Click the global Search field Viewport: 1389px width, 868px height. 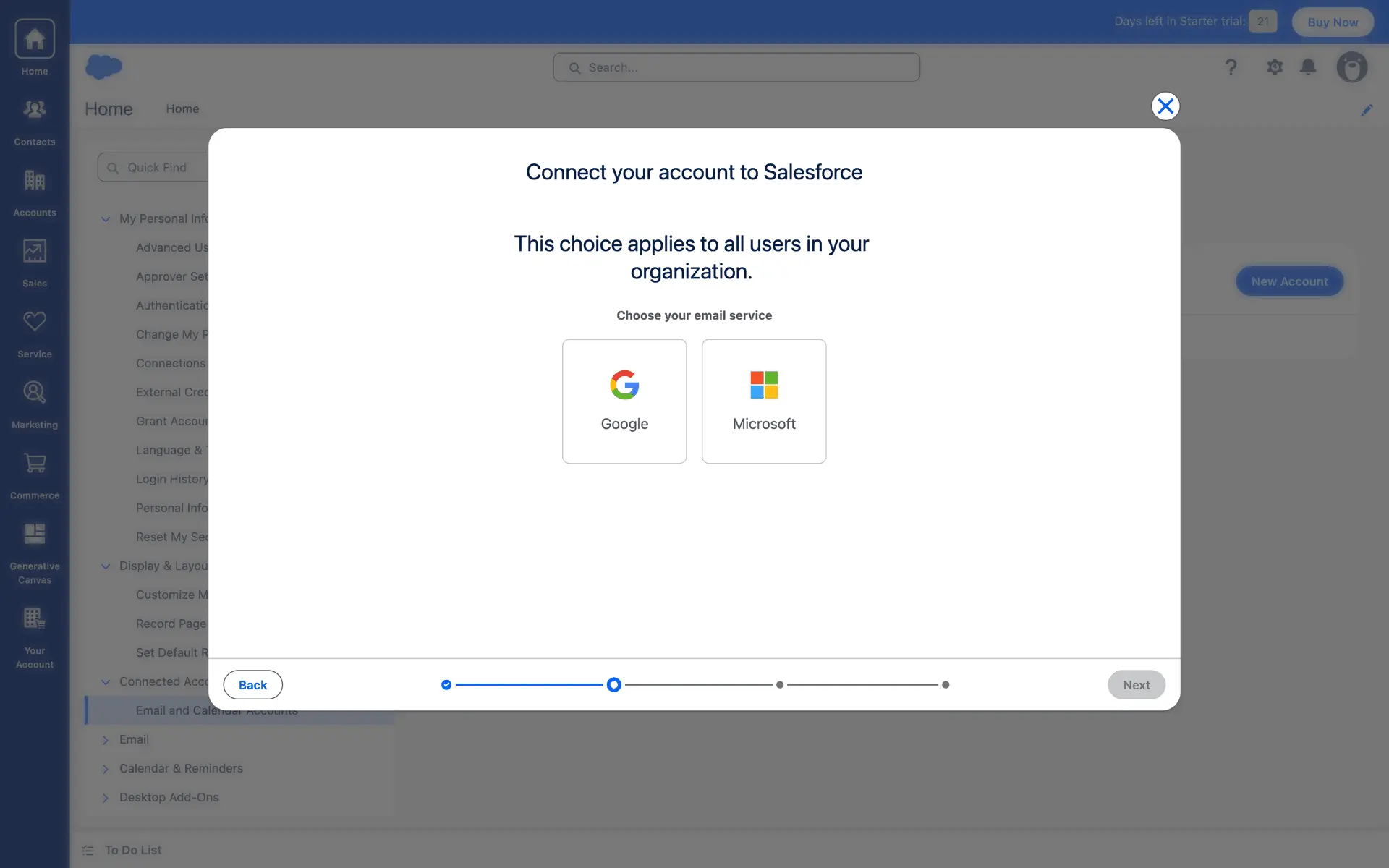click(736, 67)
